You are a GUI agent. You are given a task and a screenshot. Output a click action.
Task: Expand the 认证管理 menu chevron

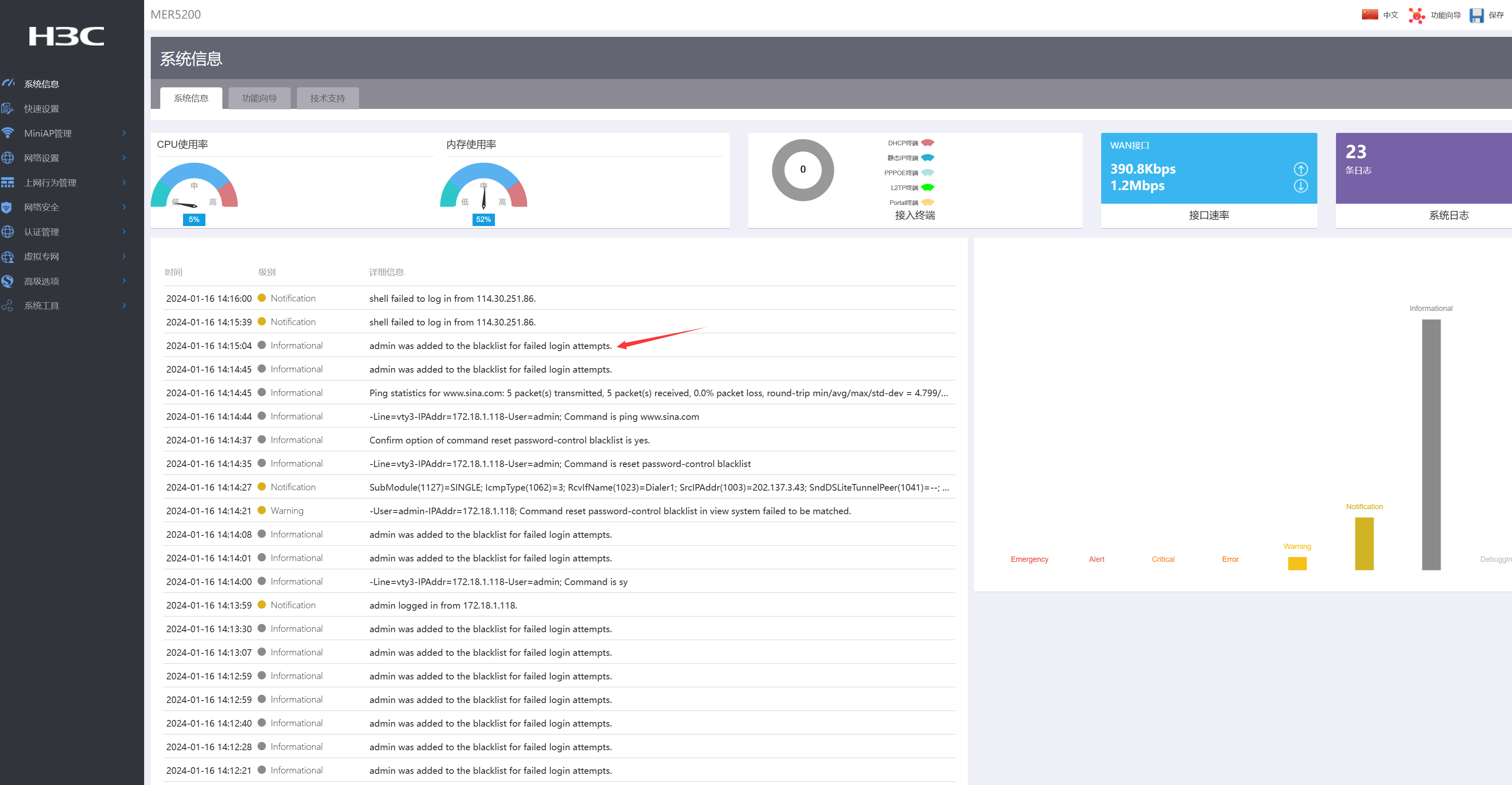point(124,232)
